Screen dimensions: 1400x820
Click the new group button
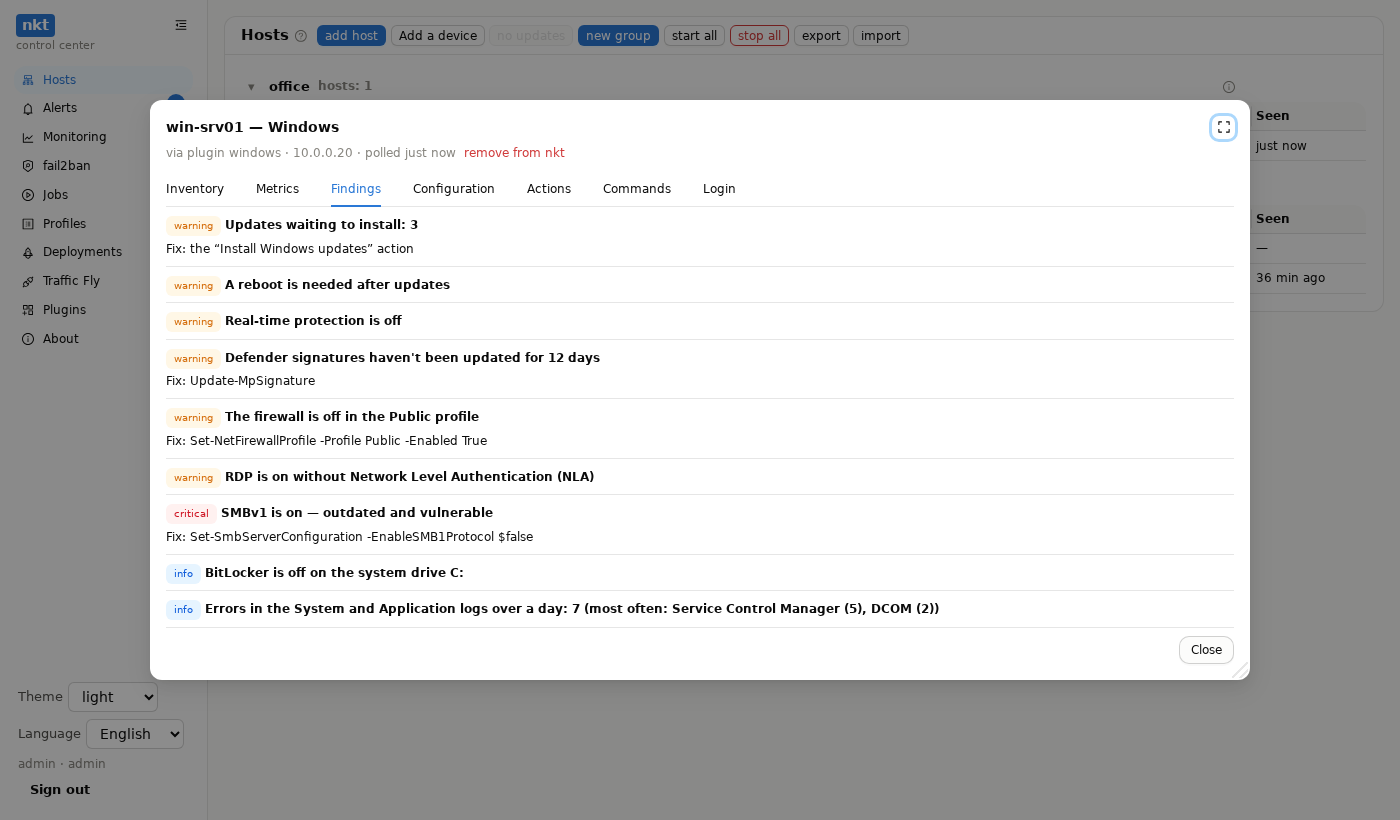tap(618, 36)
